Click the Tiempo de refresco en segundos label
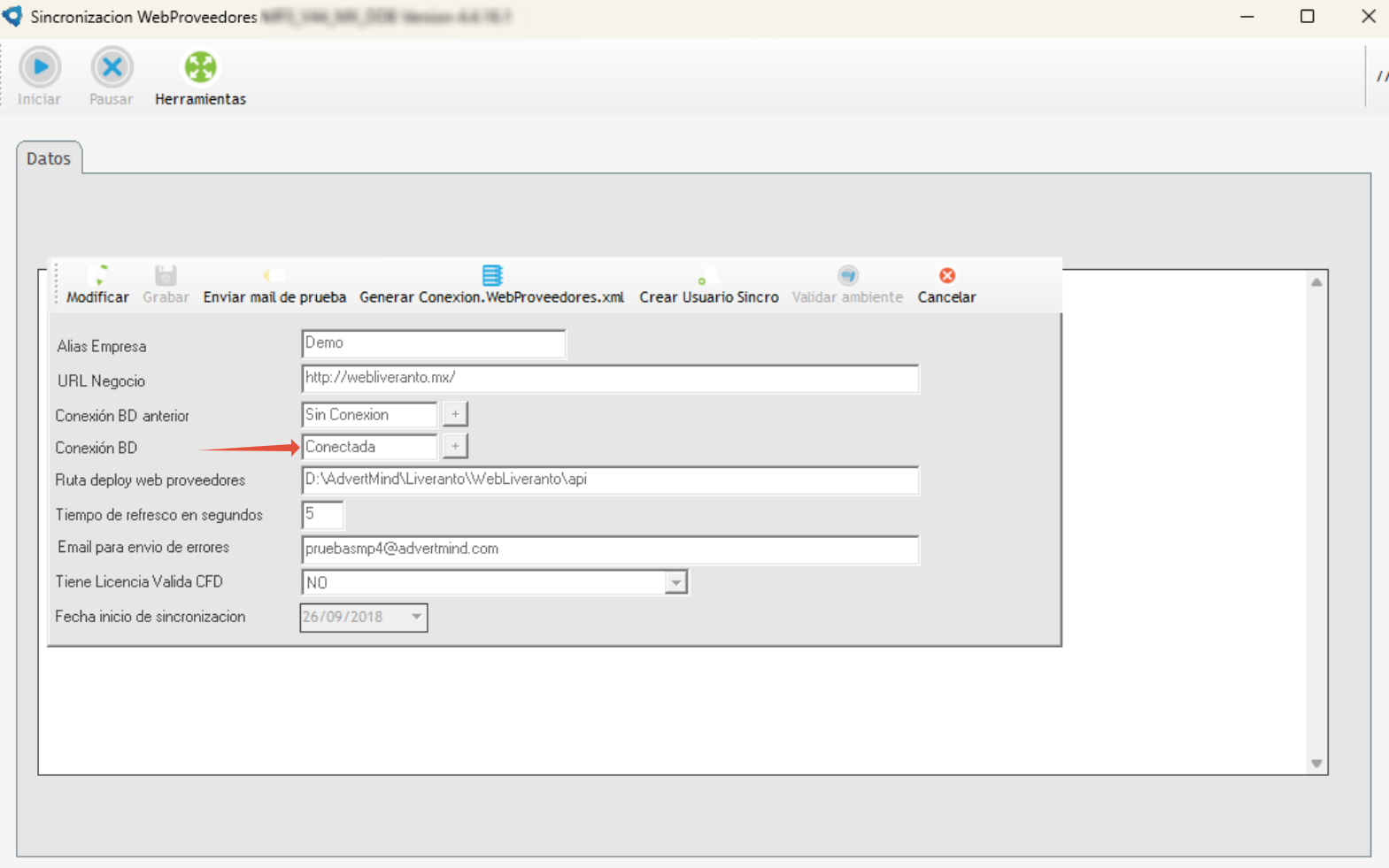 [159, 515]
